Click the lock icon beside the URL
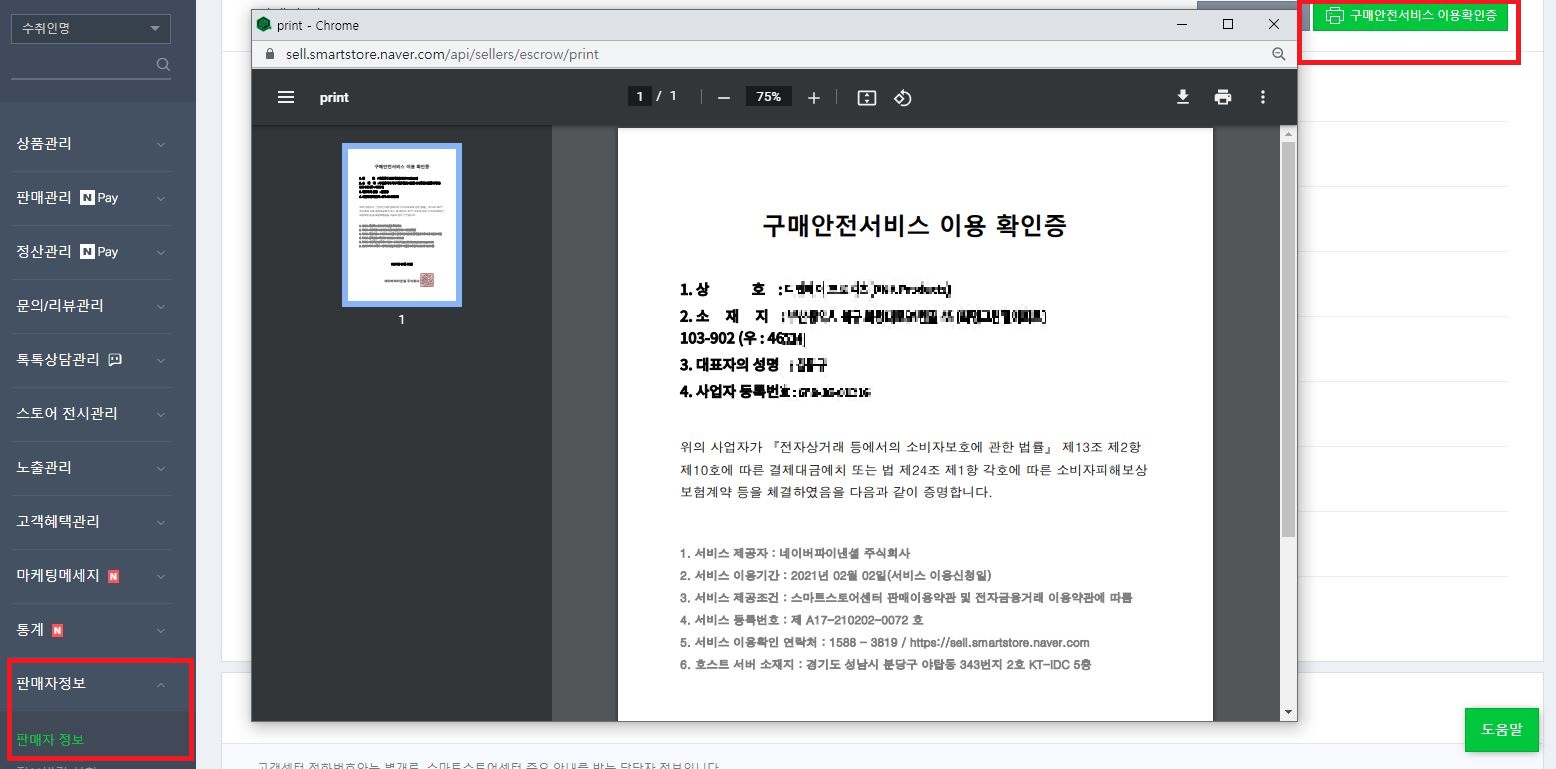1556x769 pixels. pos(268,54)
